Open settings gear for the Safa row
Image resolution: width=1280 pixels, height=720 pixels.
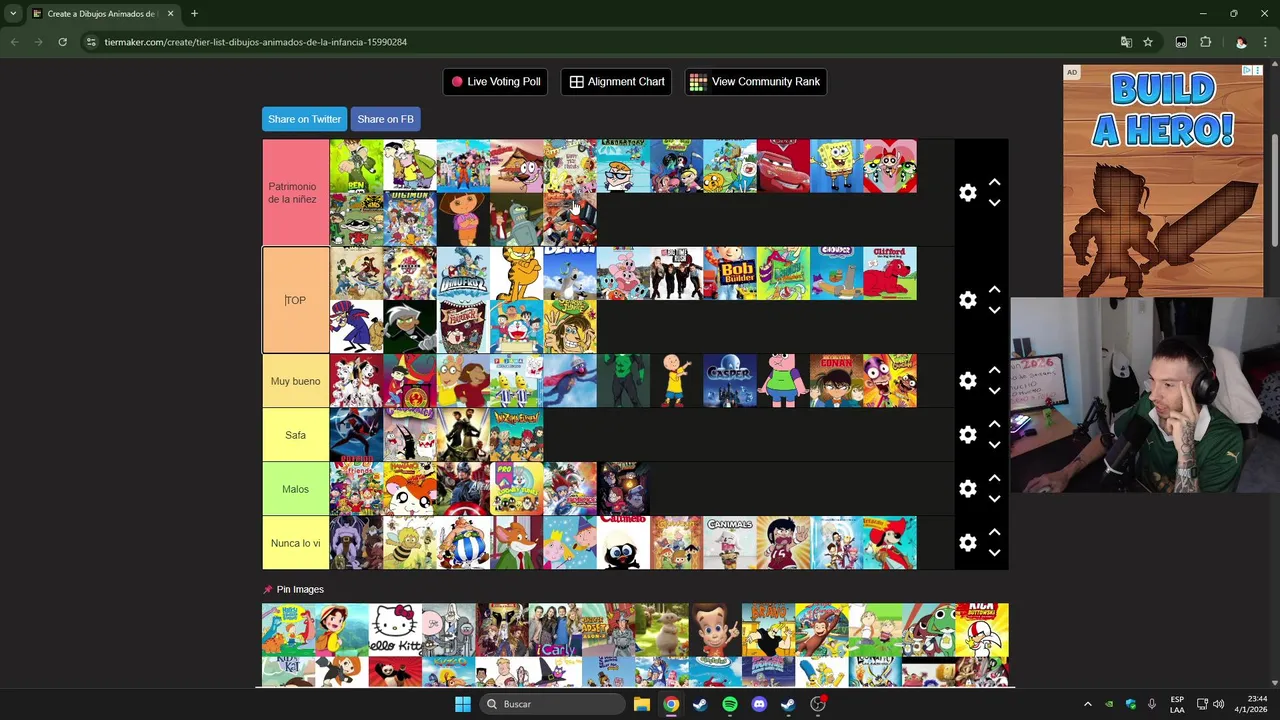(x=967, y=435)
